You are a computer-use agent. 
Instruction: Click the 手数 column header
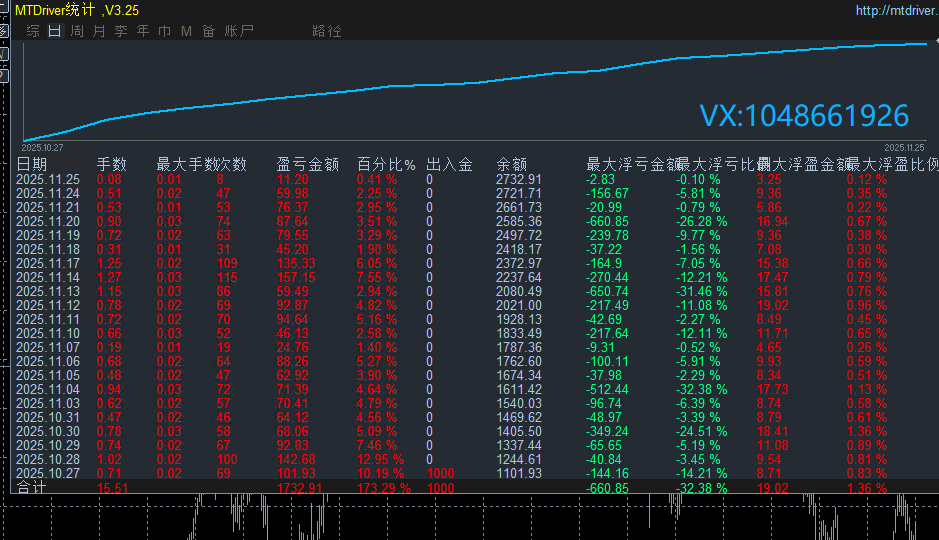[x=112, y=164]
